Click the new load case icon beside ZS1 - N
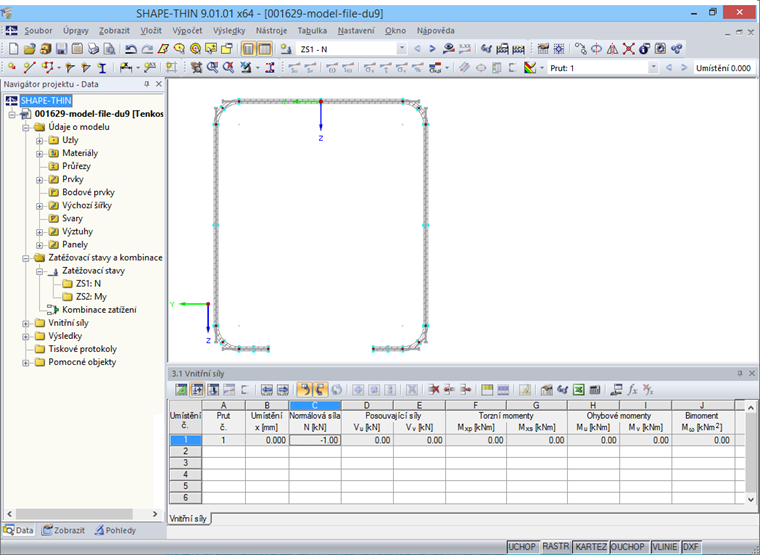This screenshot has height=555, width=760. pos(286,48)
